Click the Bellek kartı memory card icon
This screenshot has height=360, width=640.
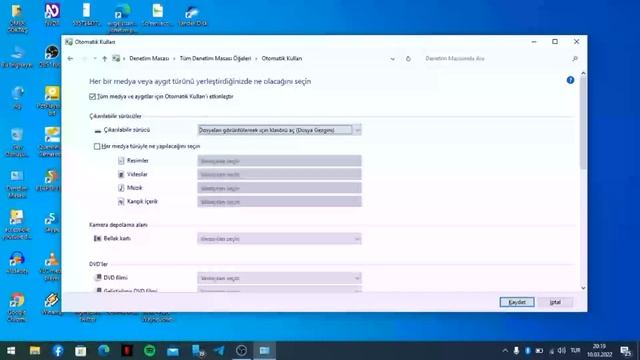(98, 238)
